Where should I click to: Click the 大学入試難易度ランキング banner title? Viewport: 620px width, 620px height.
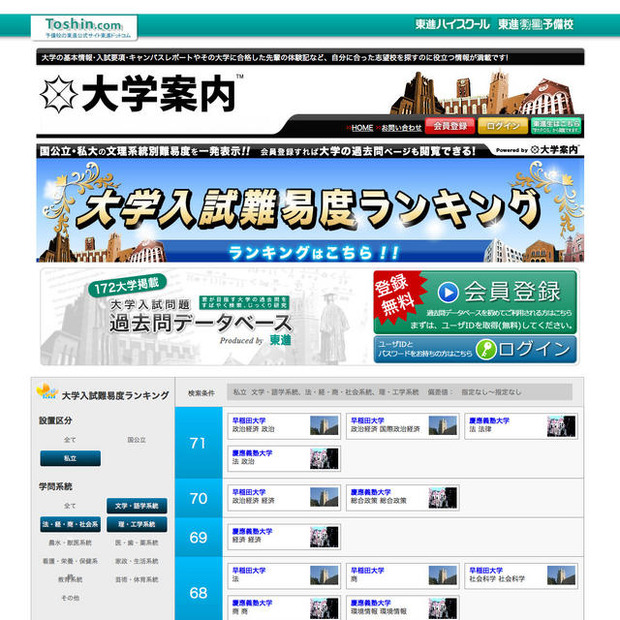click(x=310, y=208)
